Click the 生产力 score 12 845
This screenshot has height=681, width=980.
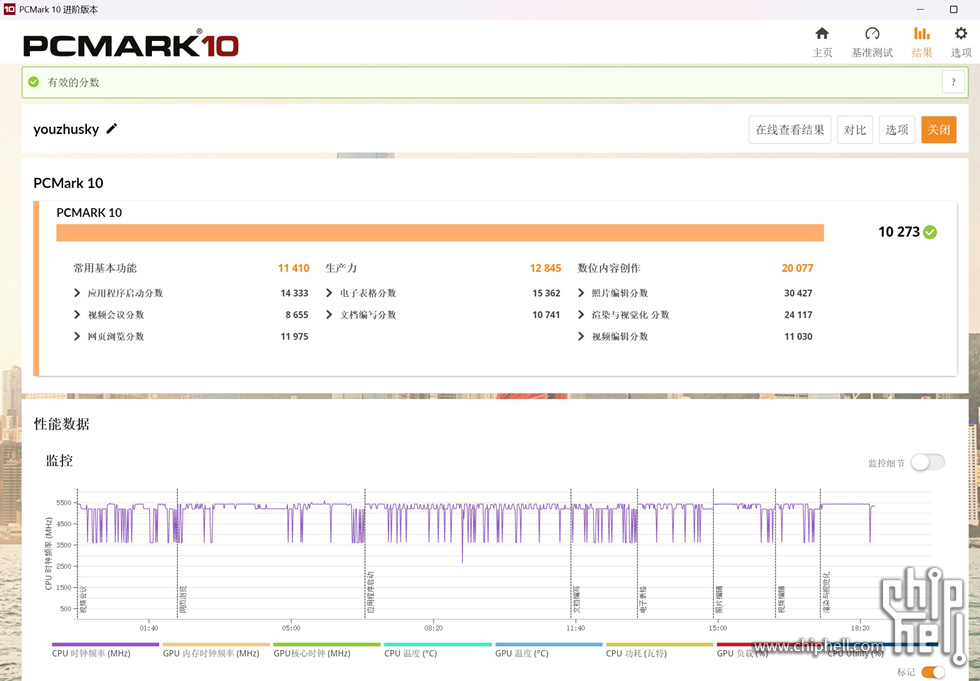click(546, 268)
